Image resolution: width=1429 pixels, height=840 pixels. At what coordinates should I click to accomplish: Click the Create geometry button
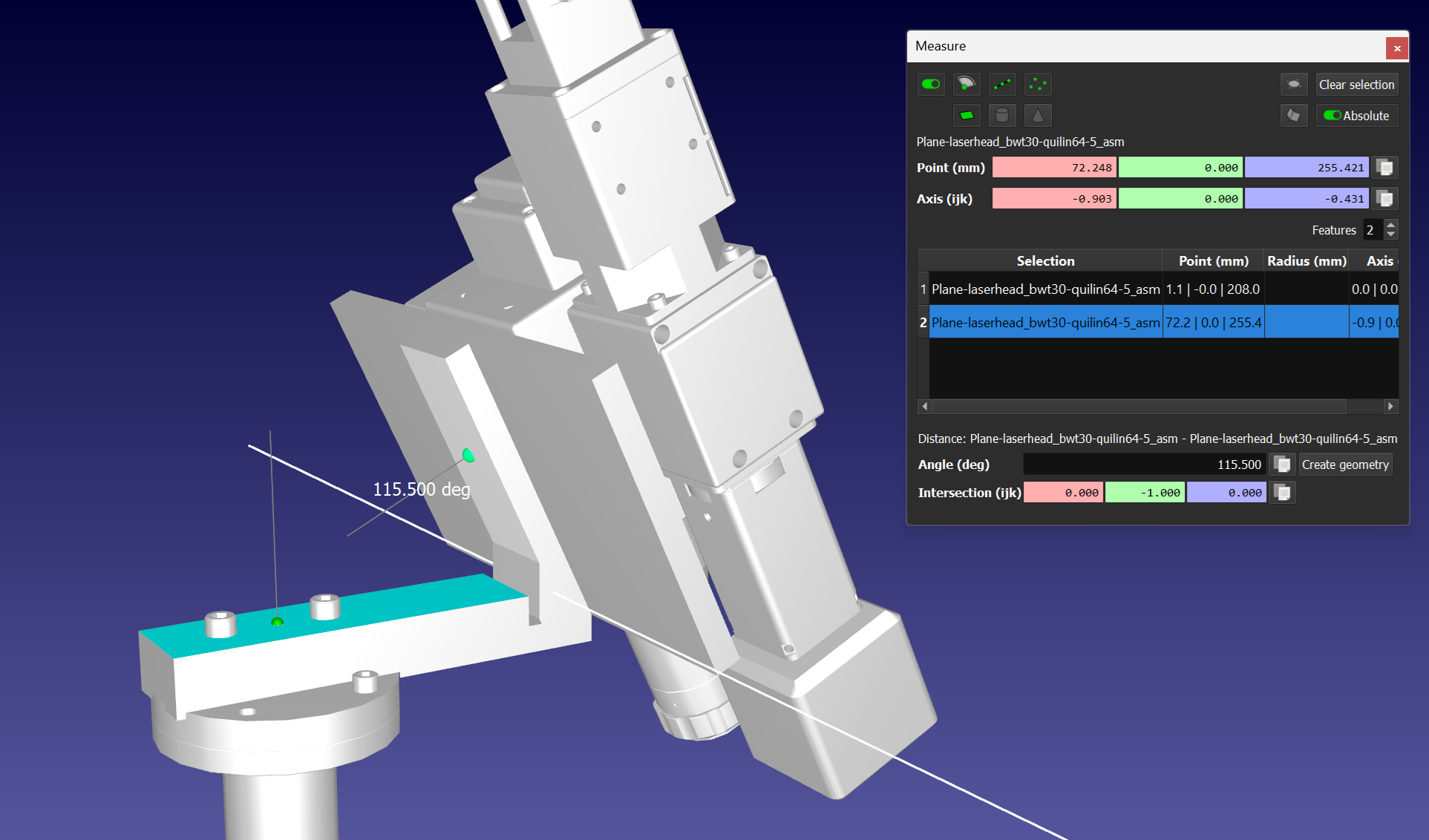pyautogui.click(x=1344, y=465)
